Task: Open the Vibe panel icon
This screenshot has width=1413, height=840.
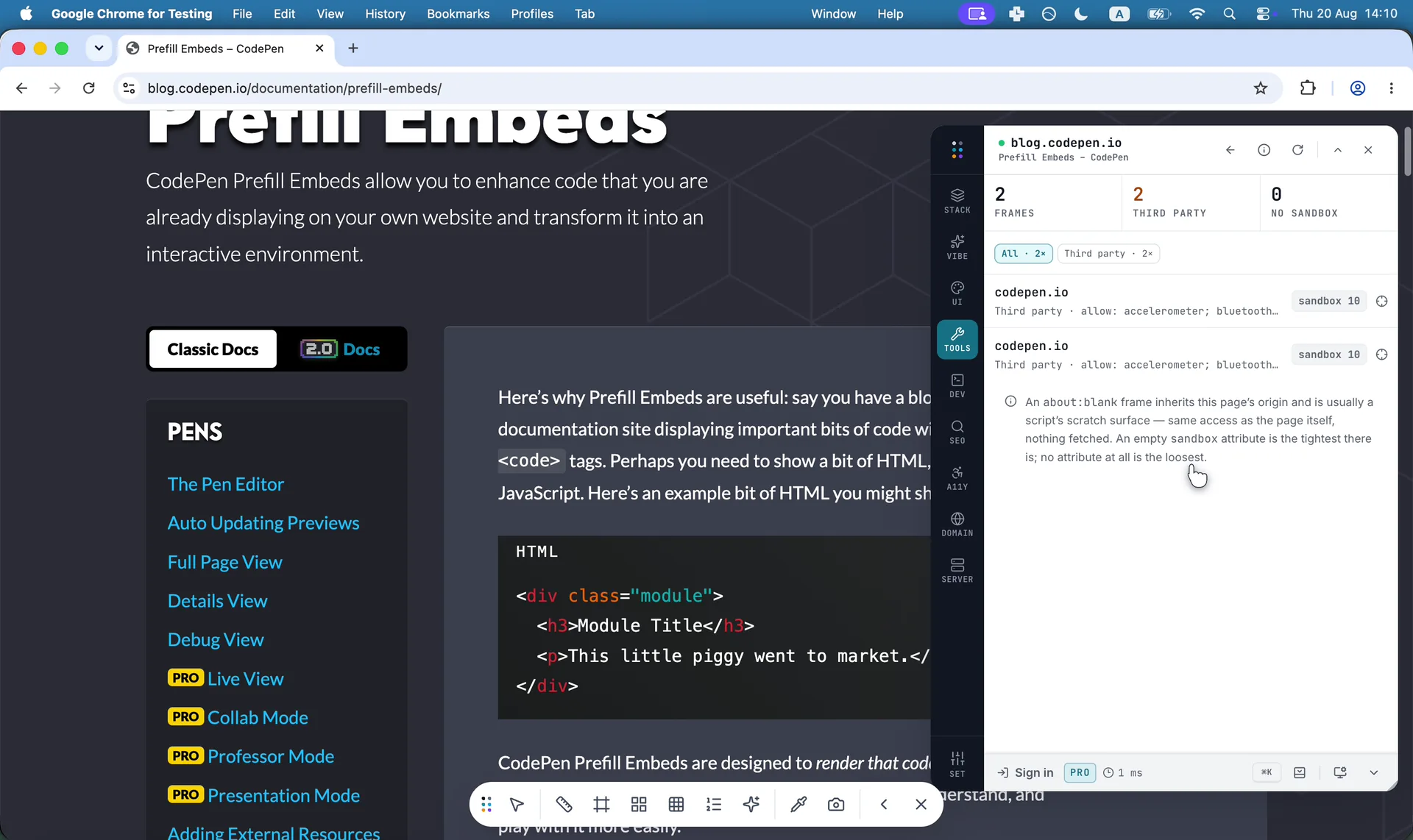Action: [957, 247]
